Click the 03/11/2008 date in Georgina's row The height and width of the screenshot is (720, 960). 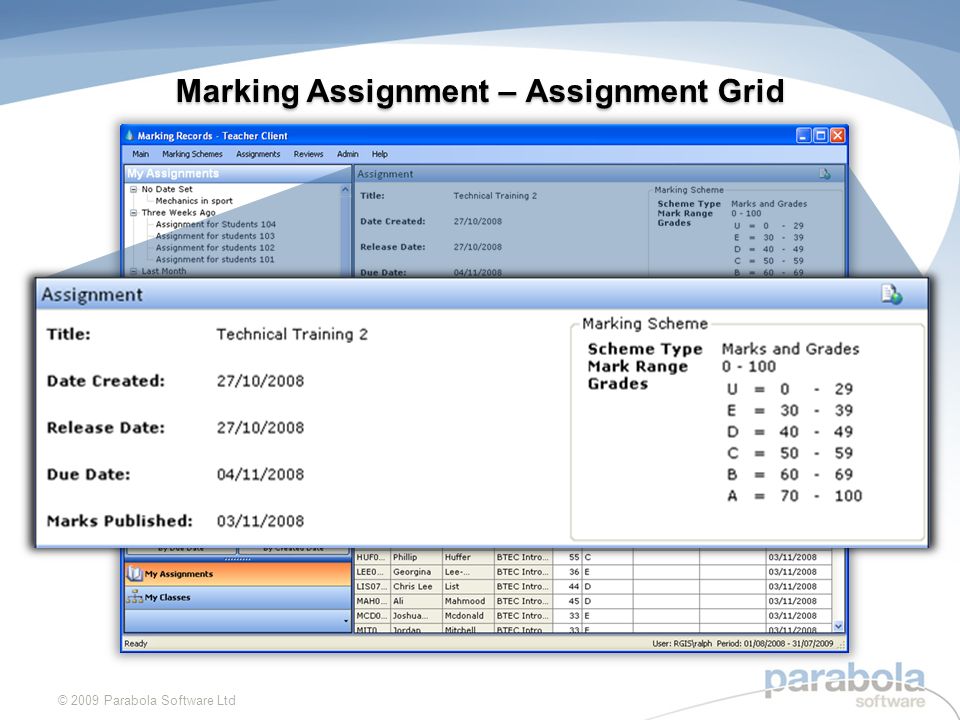point(799,572)
